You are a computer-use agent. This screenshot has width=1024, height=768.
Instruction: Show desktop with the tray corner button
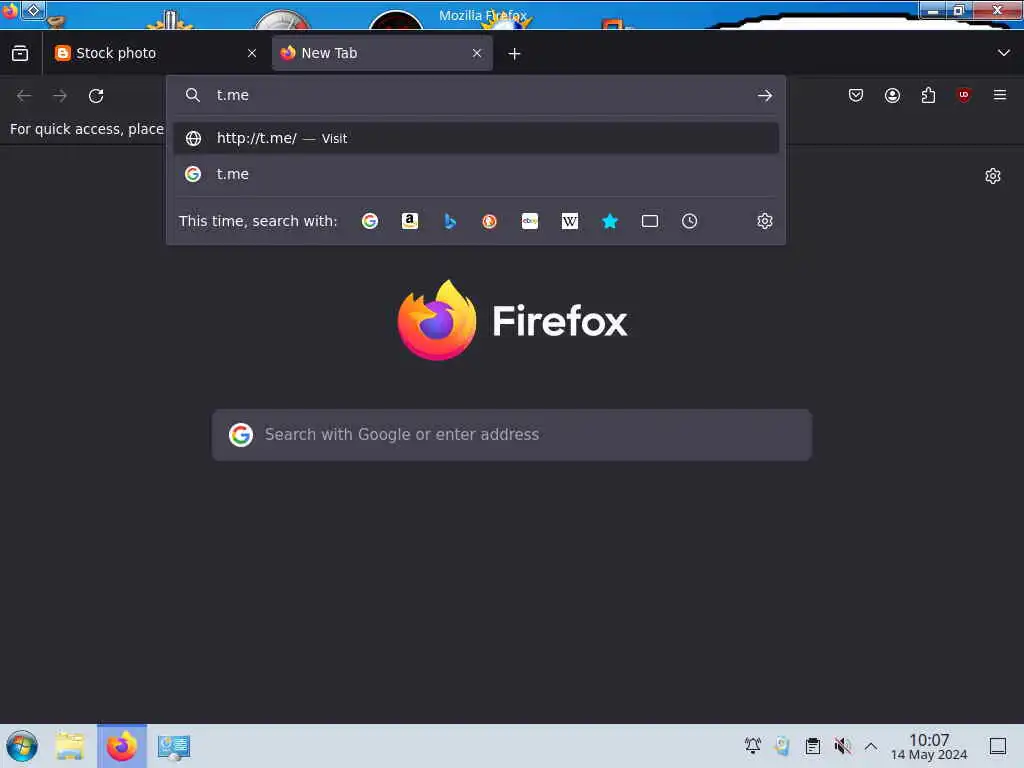pyautogui.click(x=998, y=746)
